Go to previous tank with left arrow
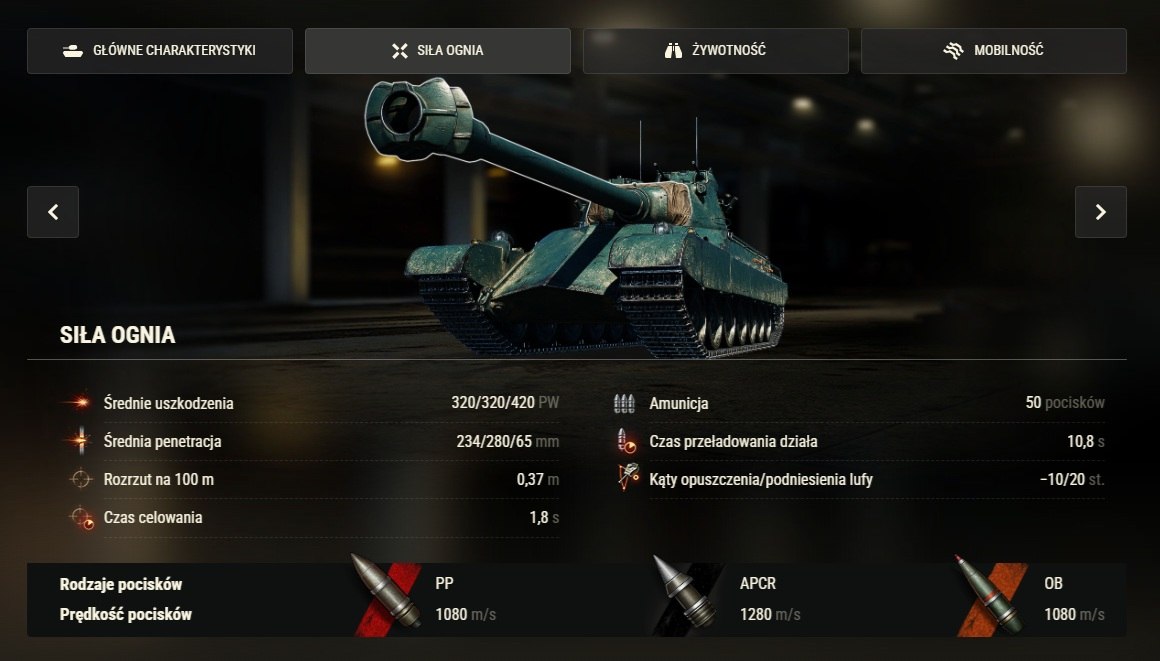Image resolution: width=1160 pixels, height=661 pixels. (53, 212)
